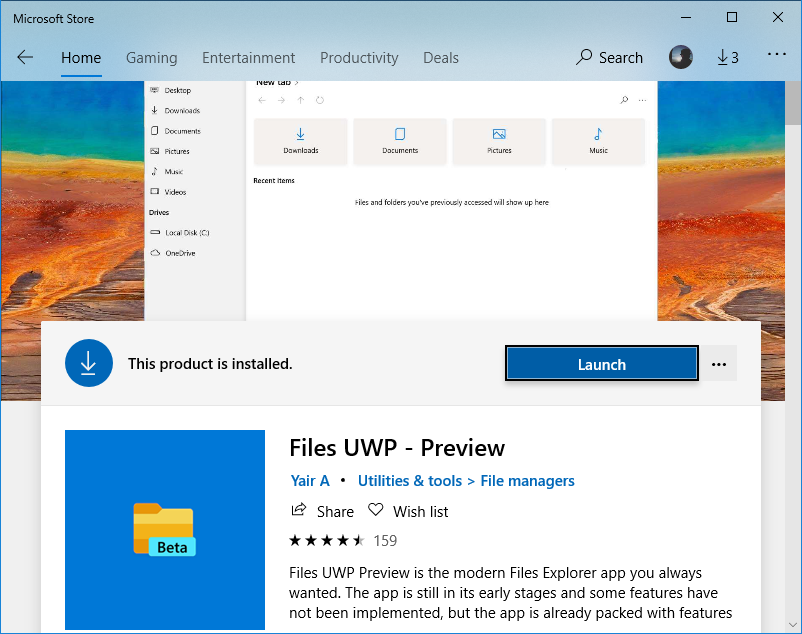
Task: Switch to the Gaming tab
Action: click(x=151, y=58)
